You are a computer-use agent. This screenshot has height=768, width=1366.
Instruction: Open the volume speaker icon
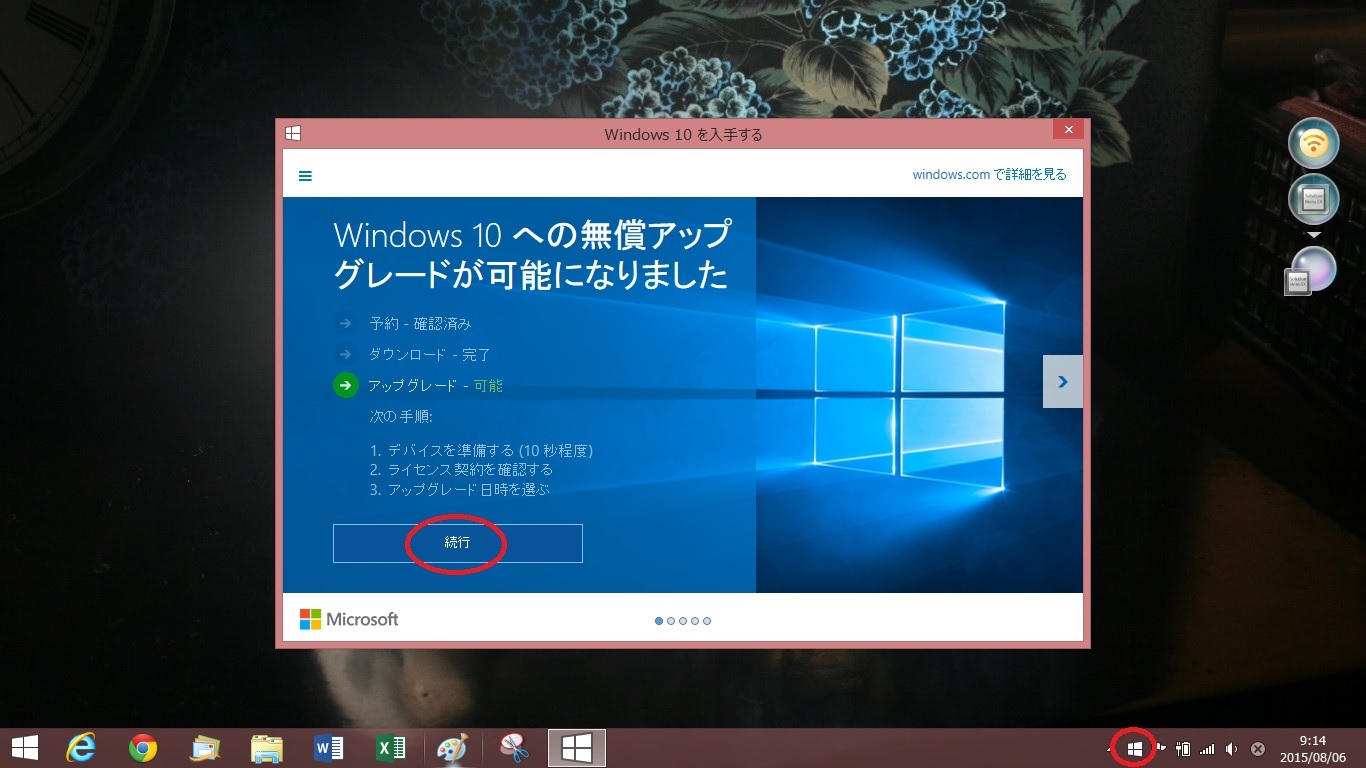click(1232, 749)
